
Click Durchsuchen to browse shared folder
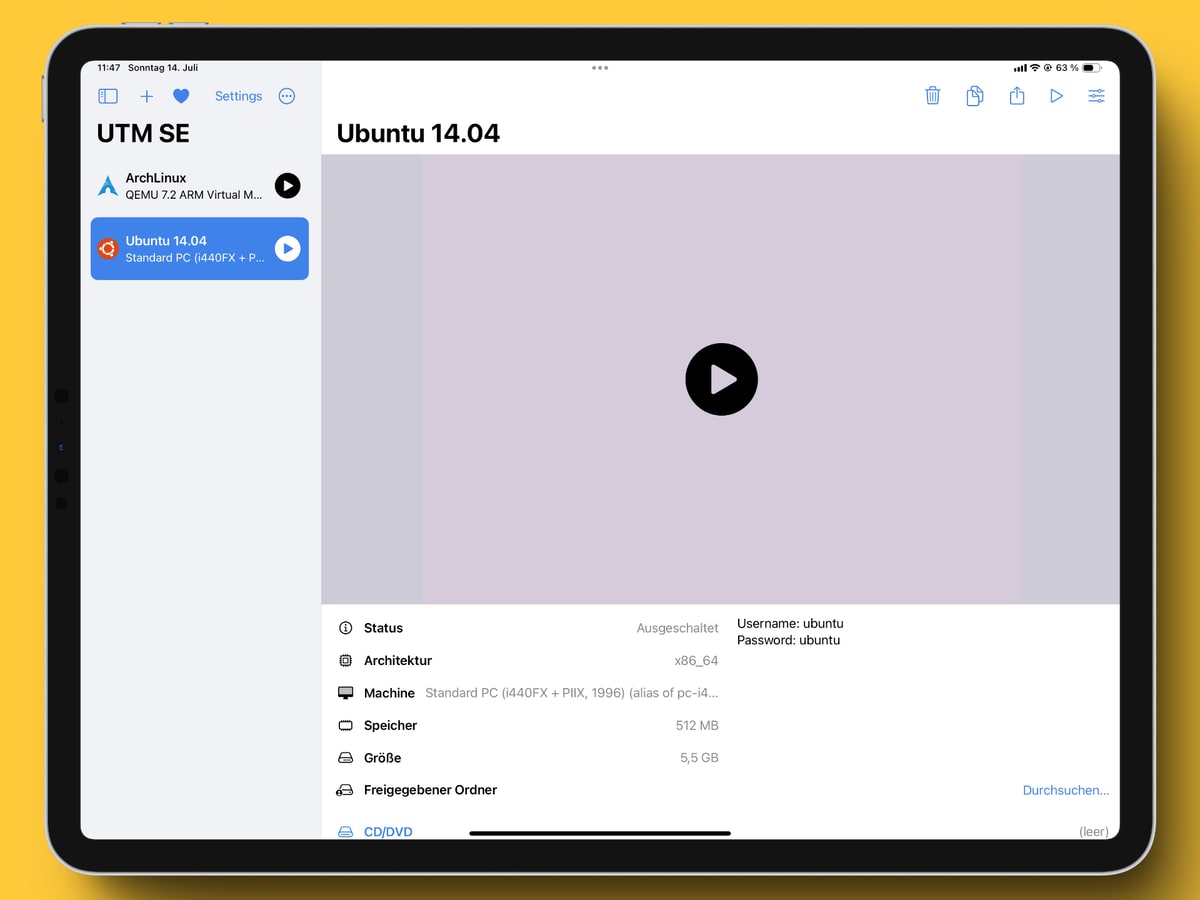1066,790
